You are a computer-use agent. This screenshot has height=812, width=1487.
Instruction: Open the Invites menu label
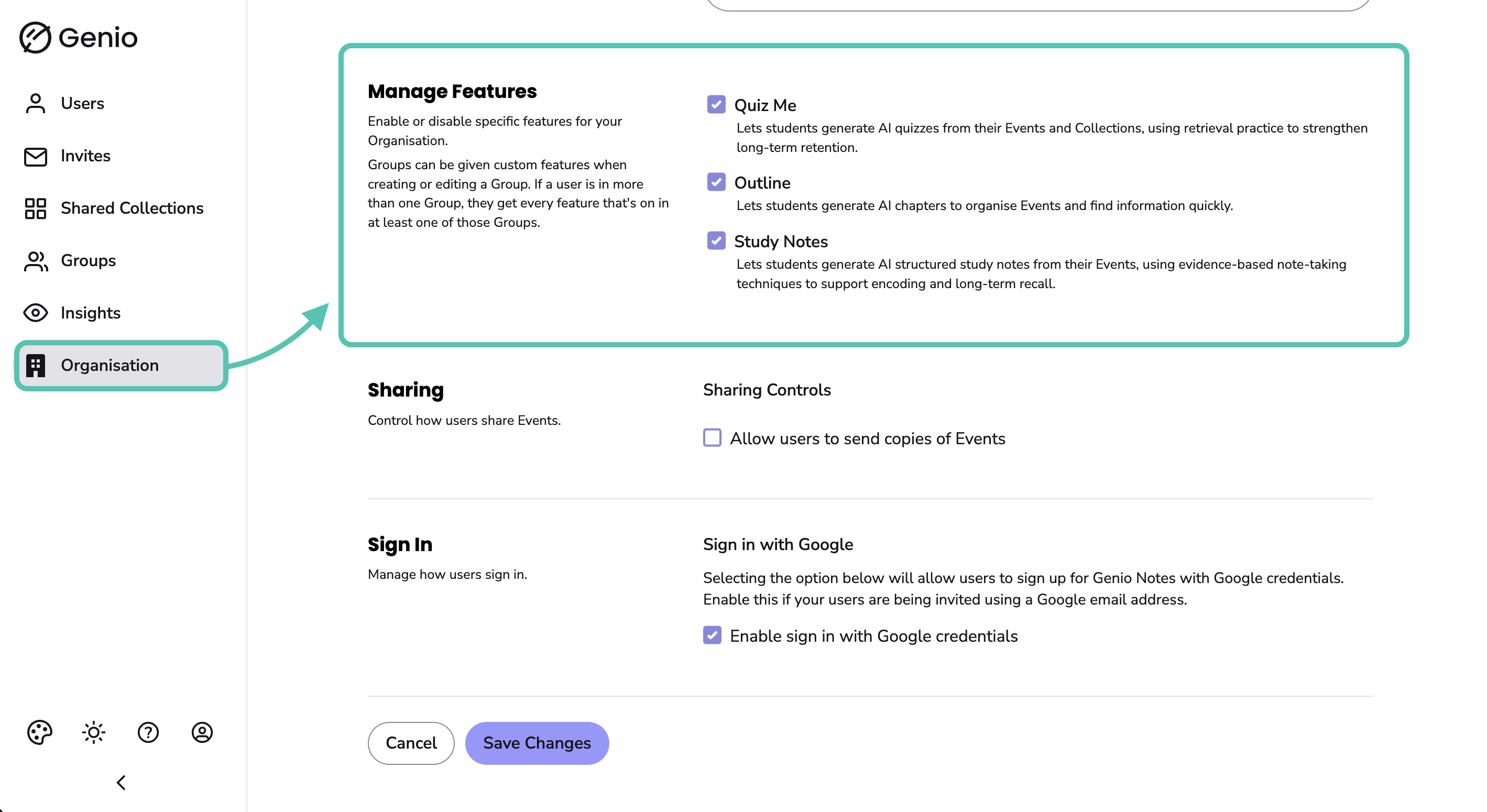(x=85, y=156)
